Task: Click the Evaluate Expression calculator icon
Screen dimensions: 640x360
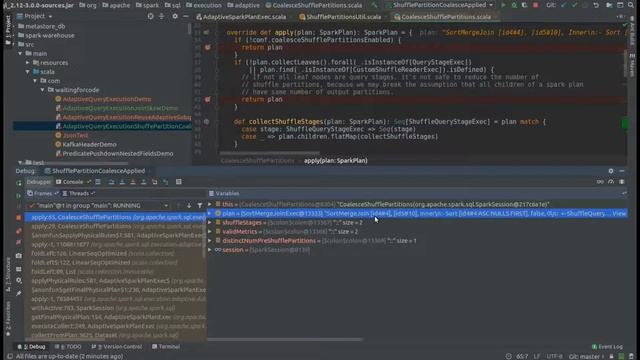Action: (178, 182)
